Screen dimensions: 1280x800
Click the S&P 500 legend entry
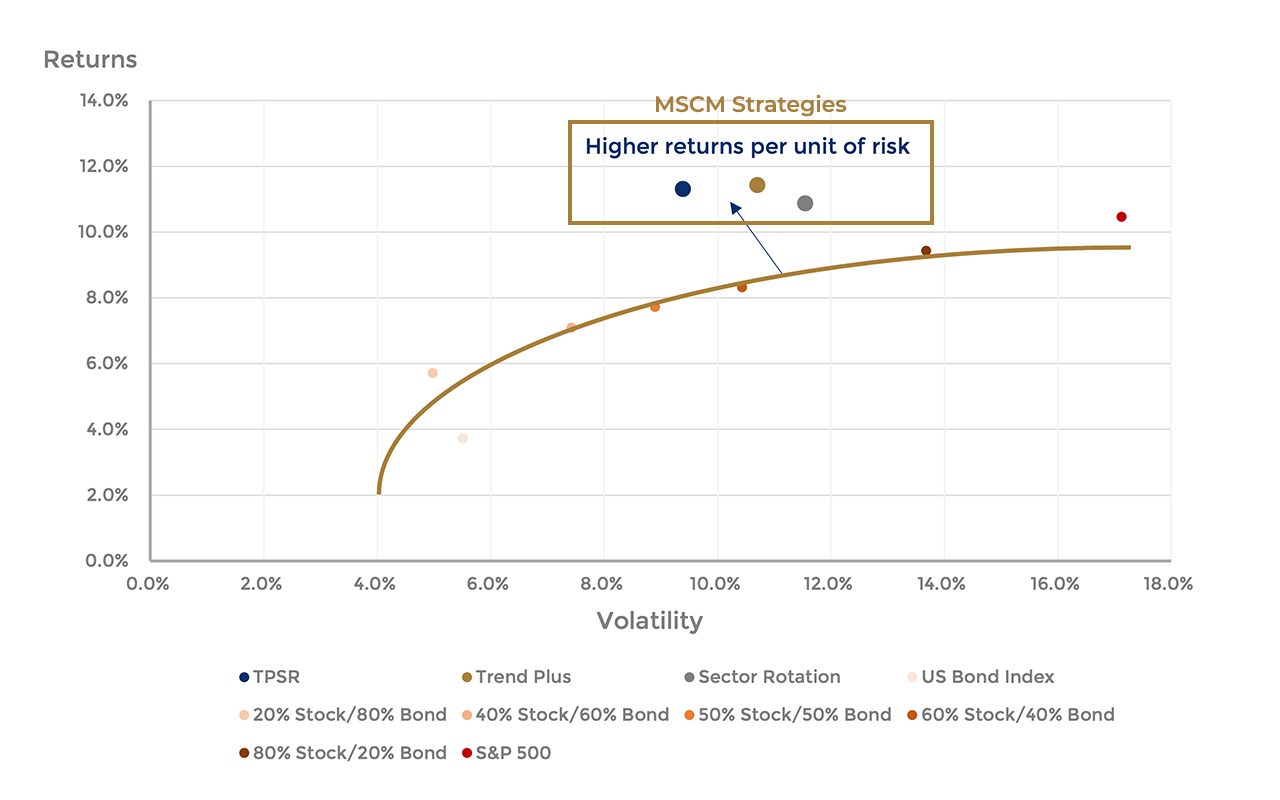[506, 753]
